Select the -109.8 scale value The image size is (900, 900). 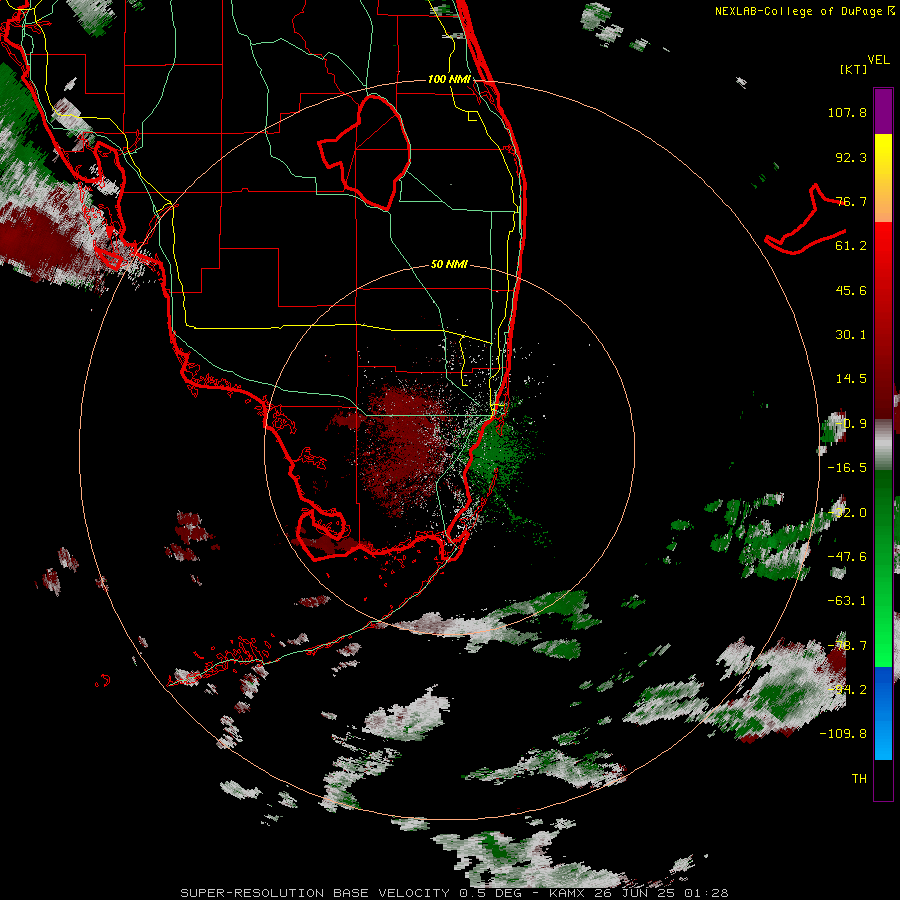(x=843, y=734)
